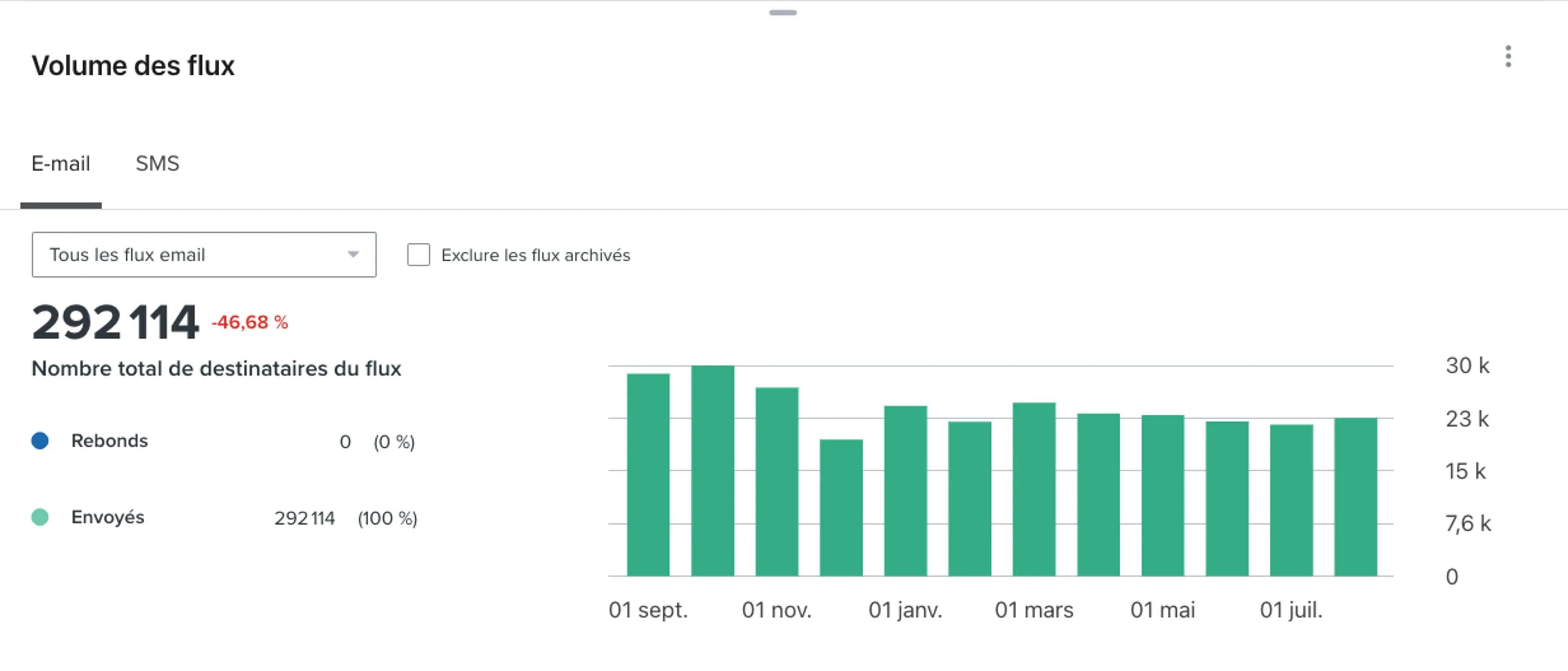The height and width of the screenshot is (671, 1568).
Task: Open the 'Tous les flux email' dropdown
Action: (204, 255)
